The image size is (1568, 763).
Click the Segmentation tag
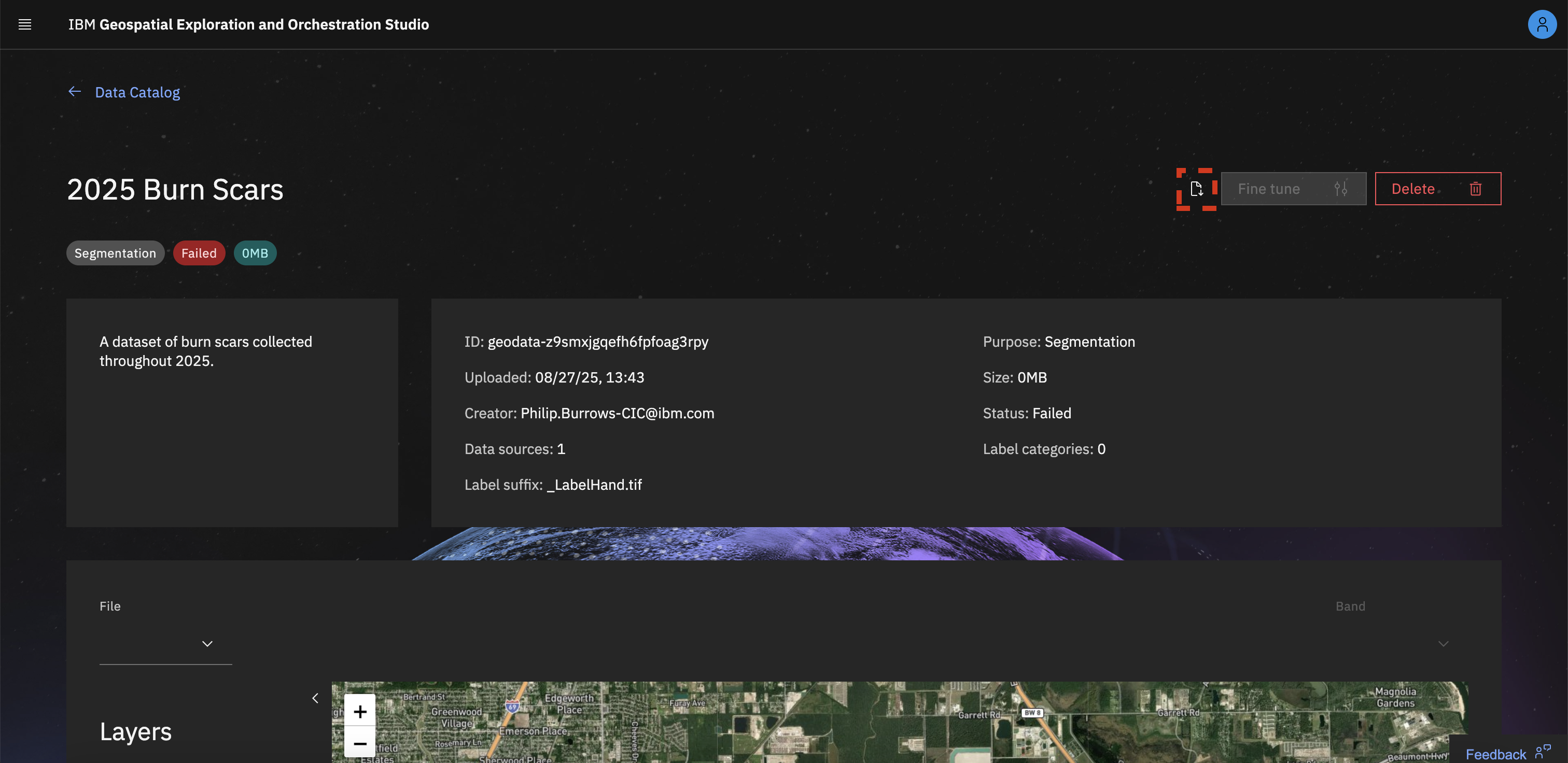click(115, 253)
